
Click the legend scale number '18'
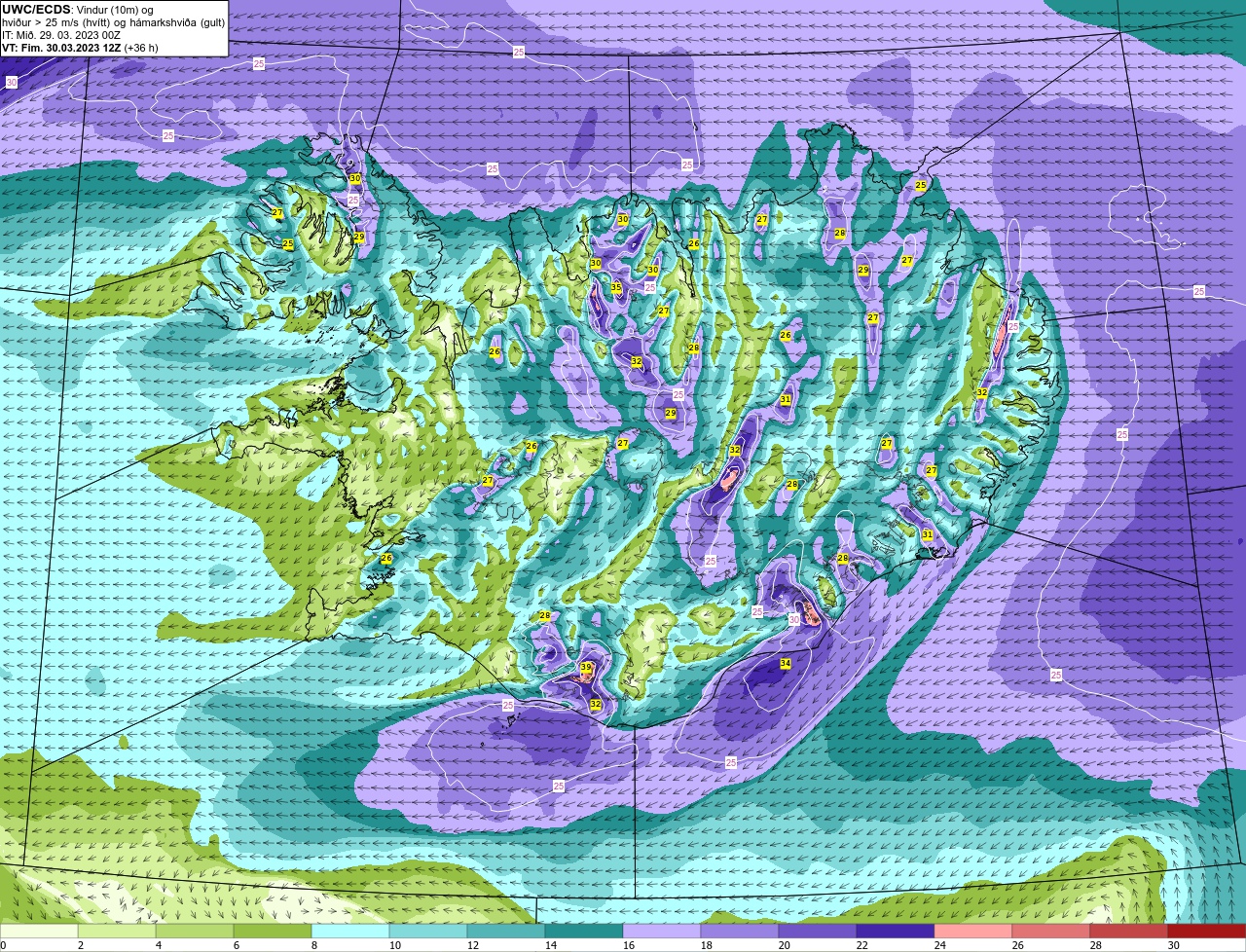[707, 945]
